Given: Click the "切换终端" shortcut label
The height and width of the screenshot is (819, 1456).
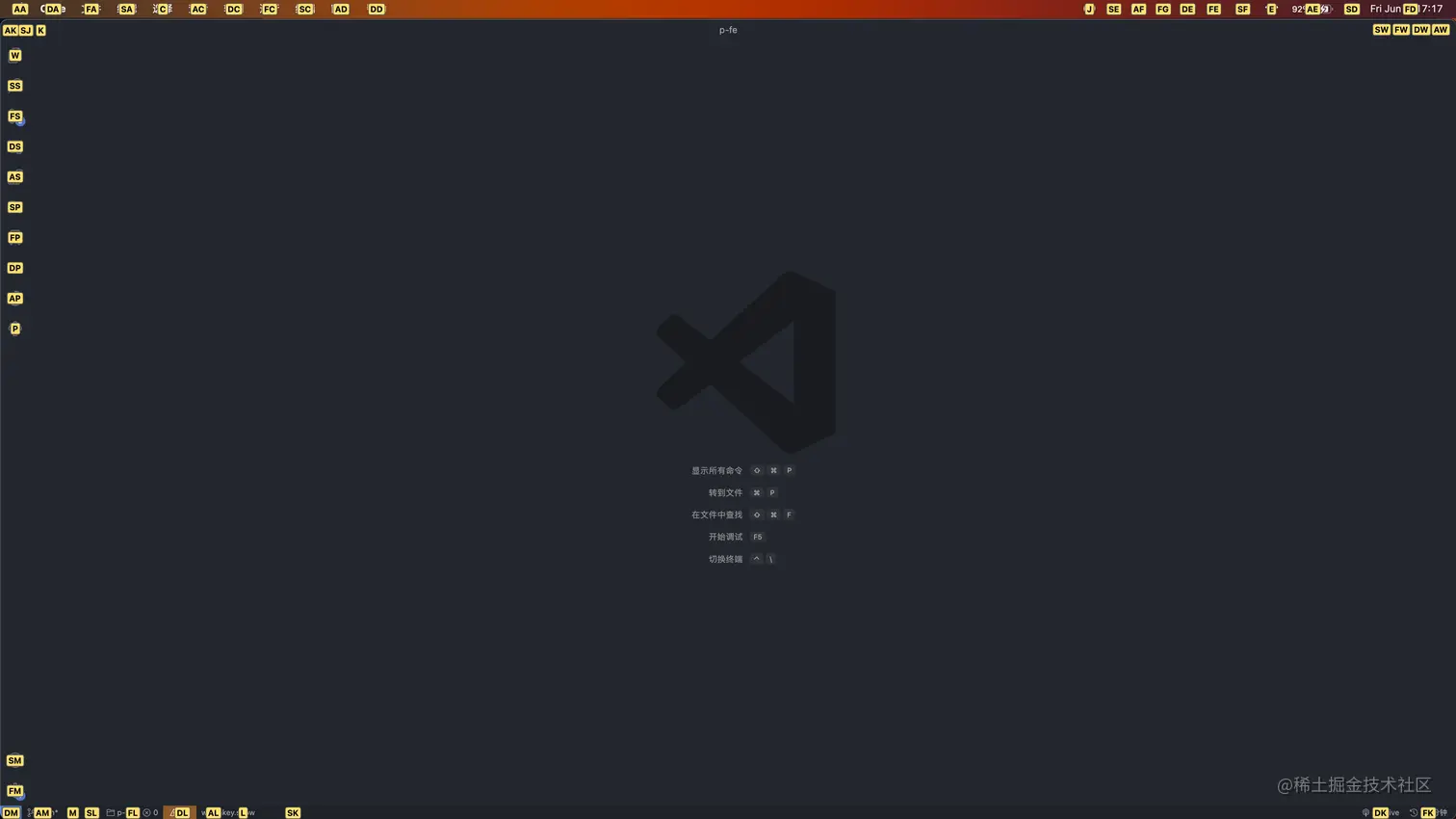Looking at the screenshot, I should [725, 560].
